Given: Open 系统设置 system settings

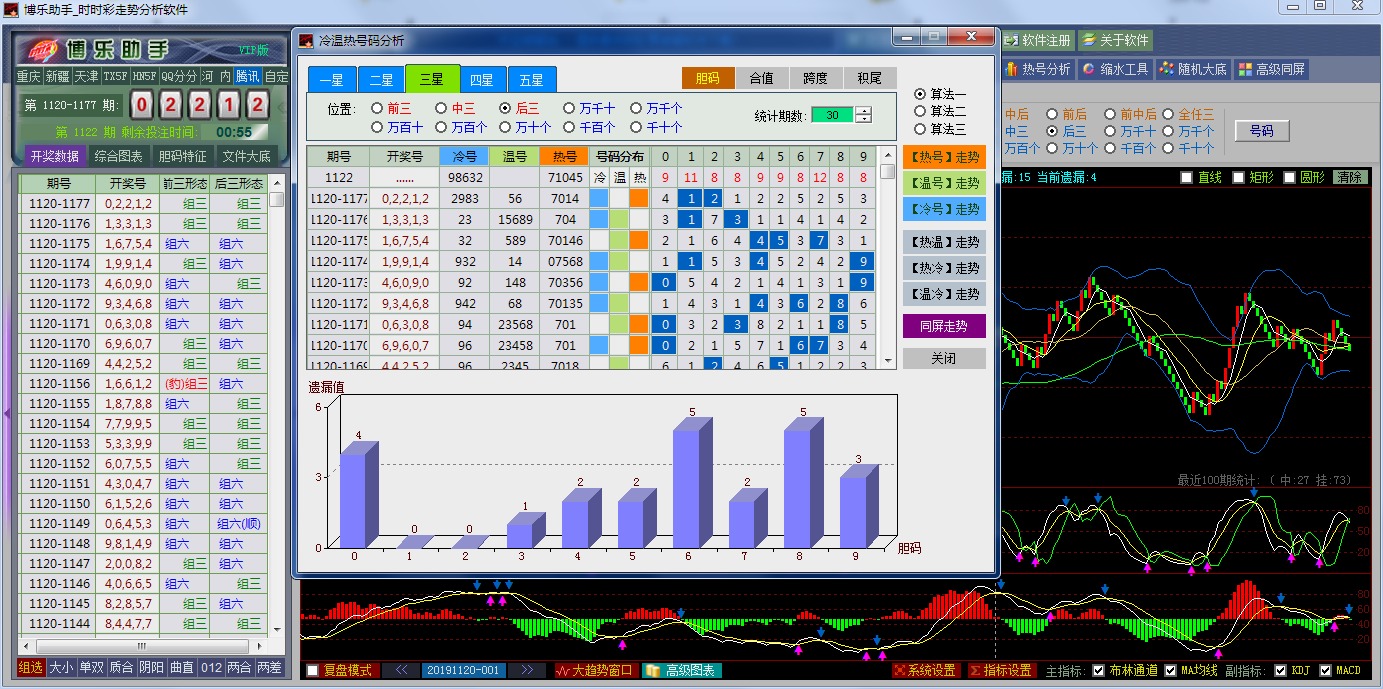Looking at the screenshot, I should (x=925, y=670).
